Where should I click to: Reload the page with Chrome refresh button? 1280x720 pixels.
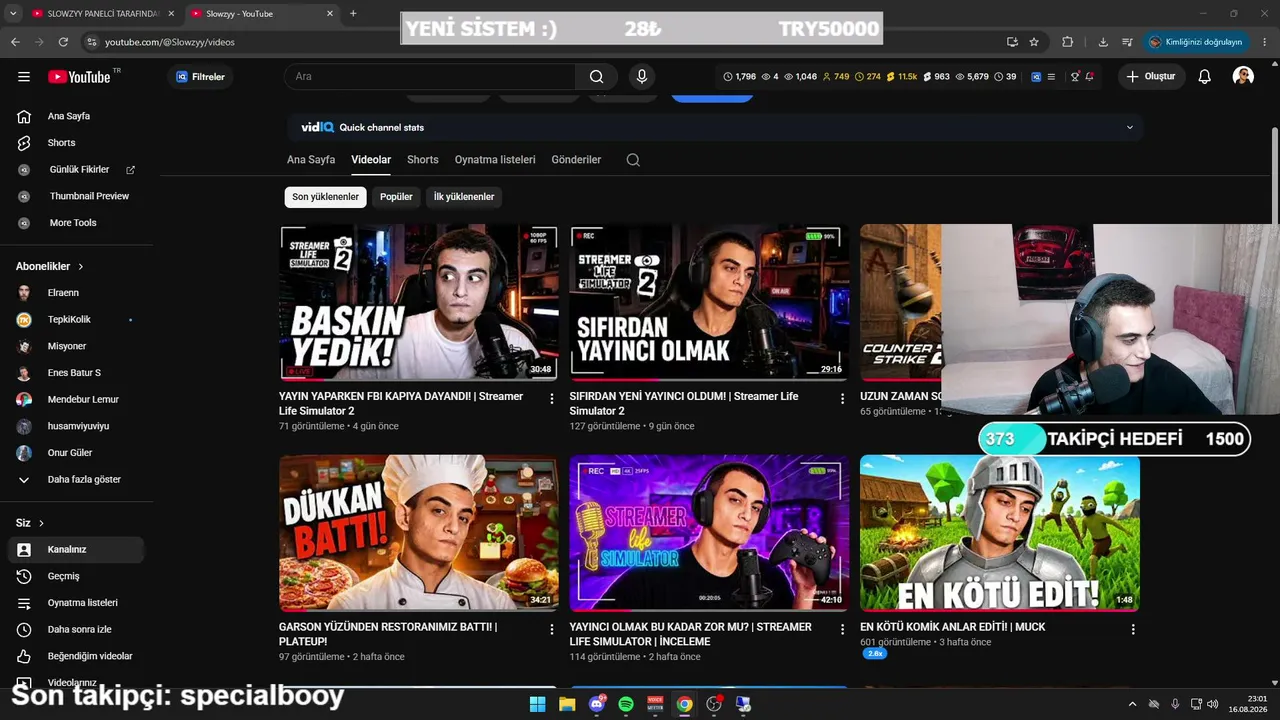[63, 42]
